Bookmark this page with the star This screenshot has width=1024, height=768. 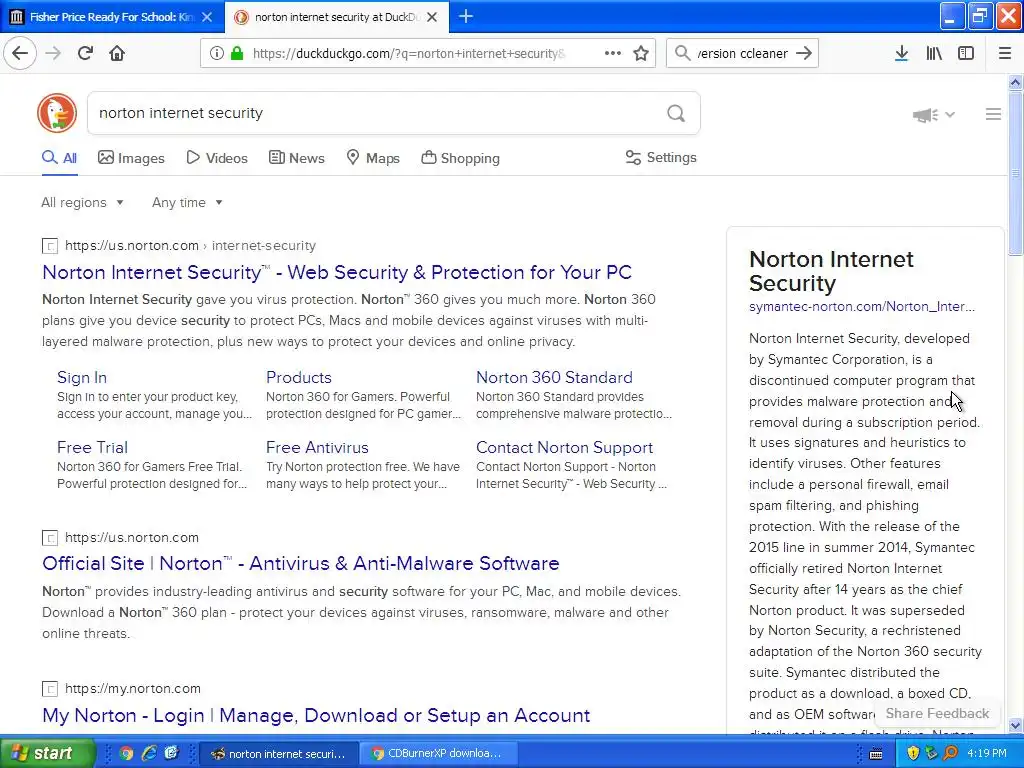pyautogui.click(x=641, y=53)
